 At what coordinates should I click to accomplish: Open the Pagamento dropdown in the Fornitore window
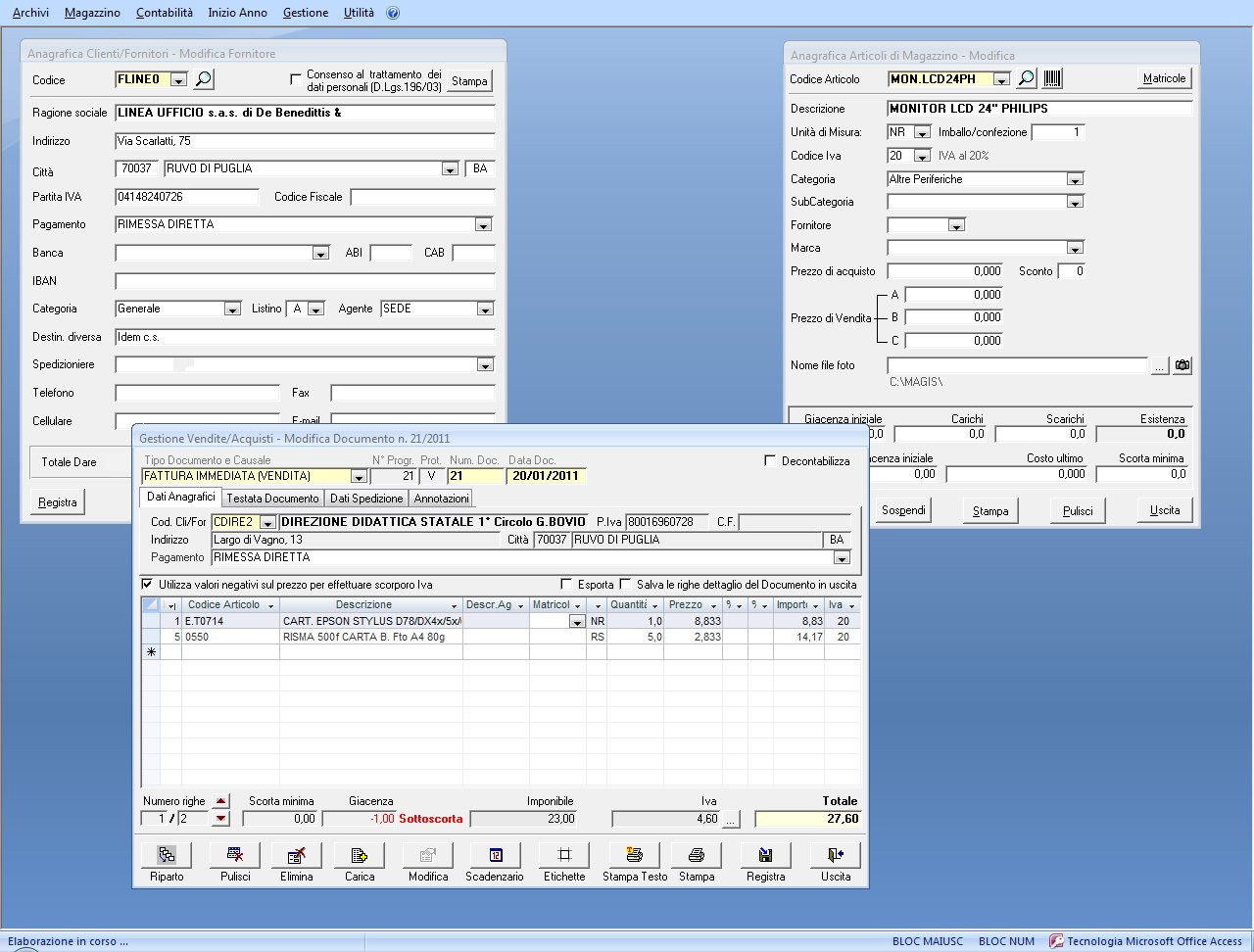[483, 225]
